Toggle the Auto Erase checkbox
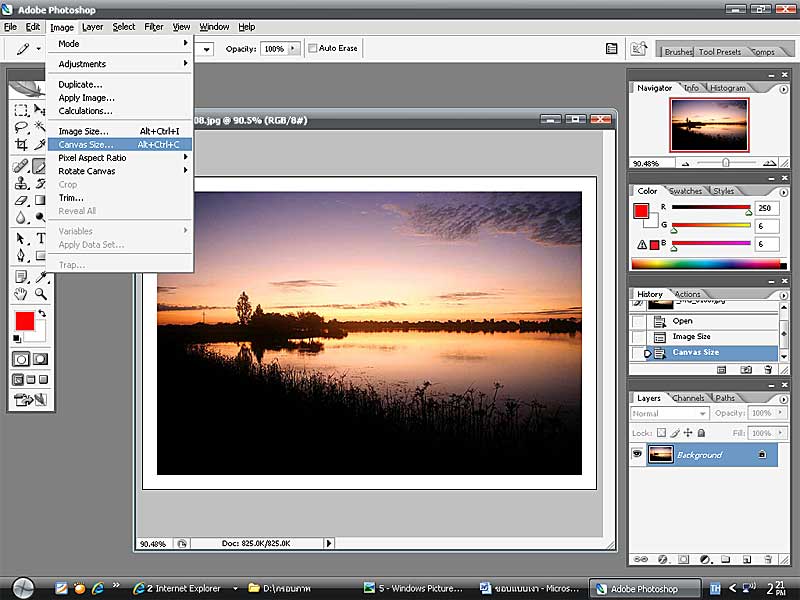Viewport: 800px width, 600px height. (x=312, y=48)
